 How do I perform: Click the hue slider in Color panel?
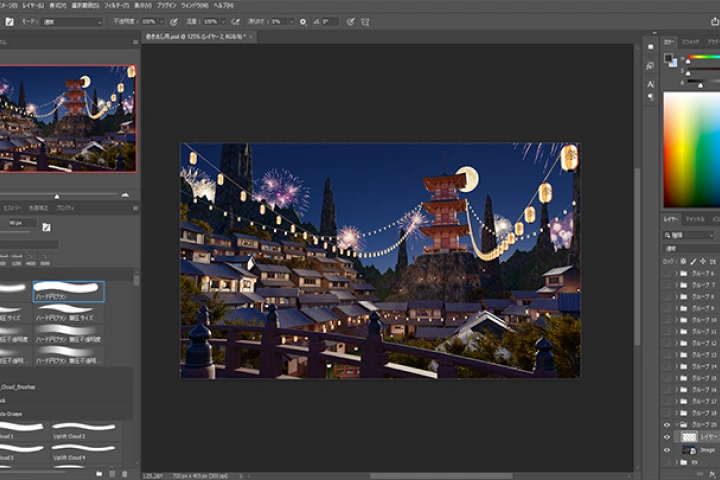(x=703, y=57)
